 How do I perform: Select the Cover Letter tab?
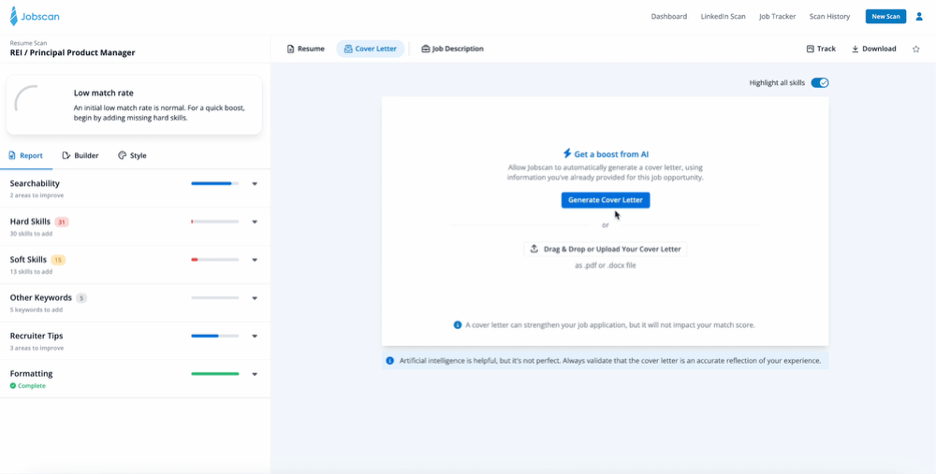pos(370,49)
